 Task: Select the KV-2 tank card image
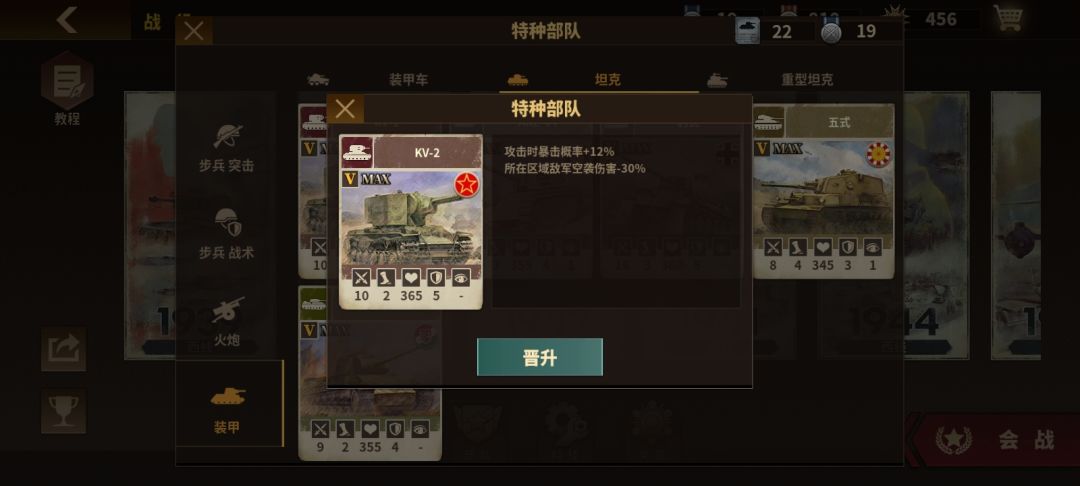(x=411, y=222)
